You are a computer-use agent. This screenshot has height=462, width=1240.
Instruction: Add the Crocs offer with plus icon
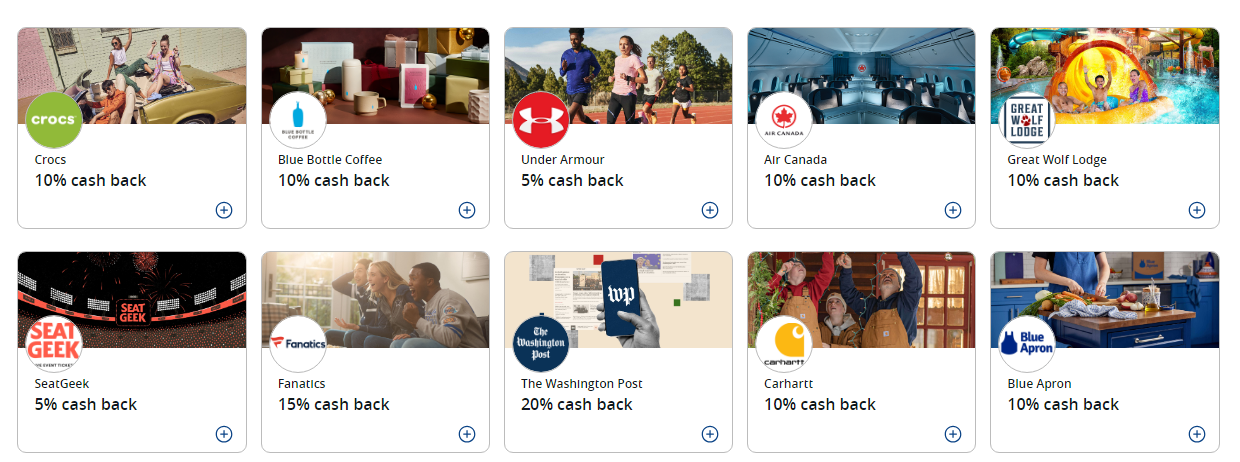click(224, 210)
